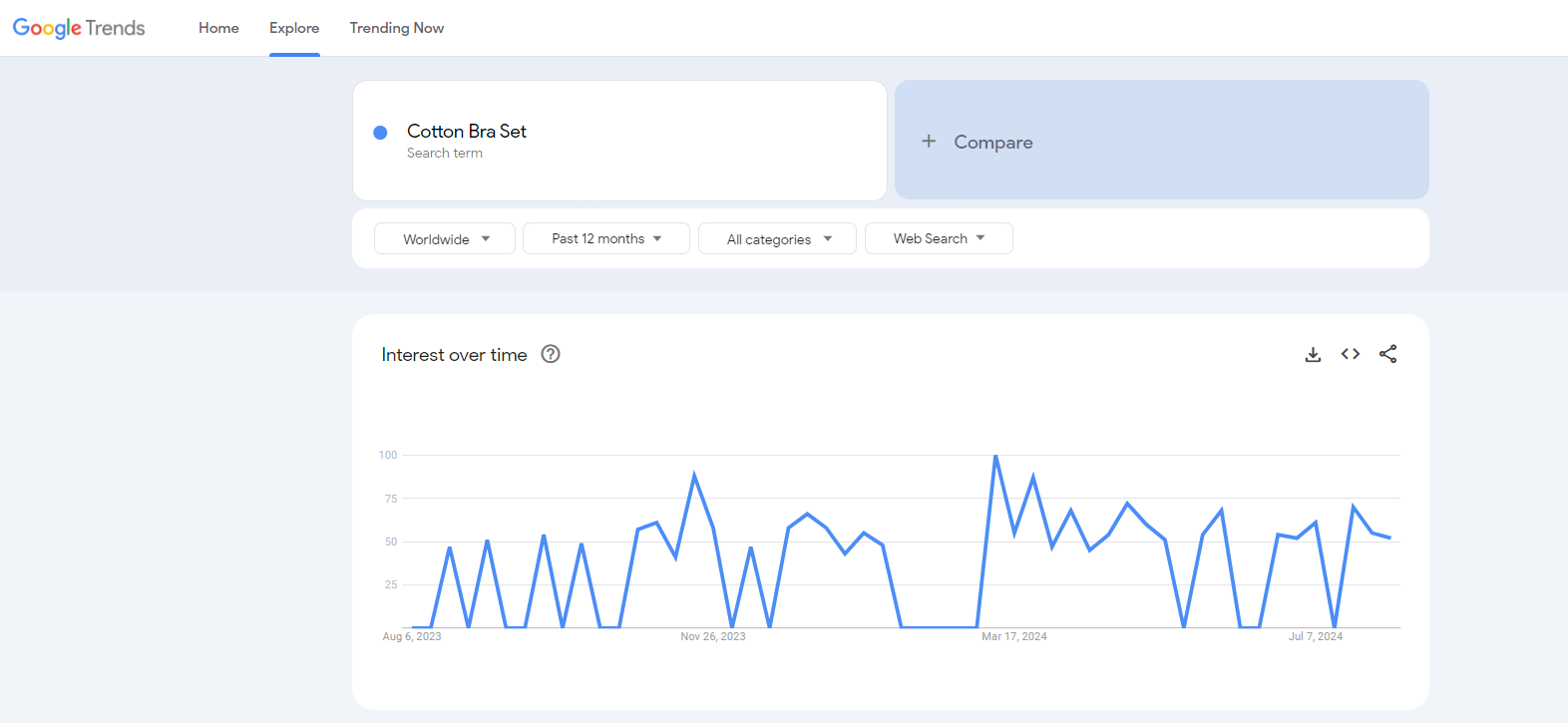
Task: Click the blue dot beside Cotton Bra Set
Action: tap(380, 133)
